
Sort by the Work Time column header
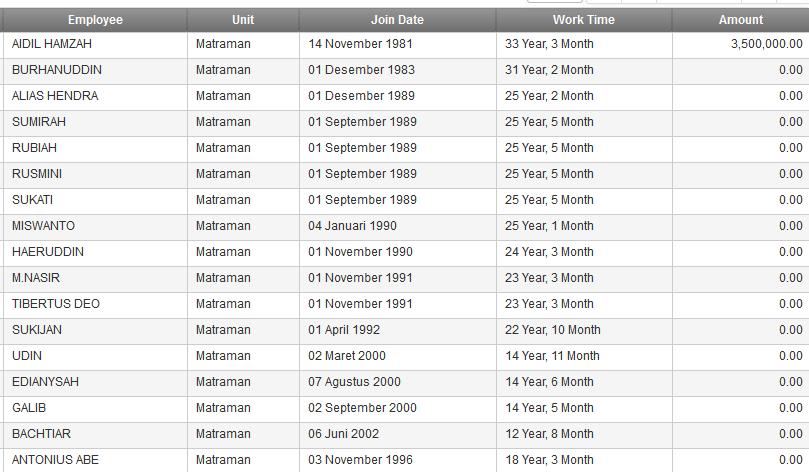(x=584, y=20)
